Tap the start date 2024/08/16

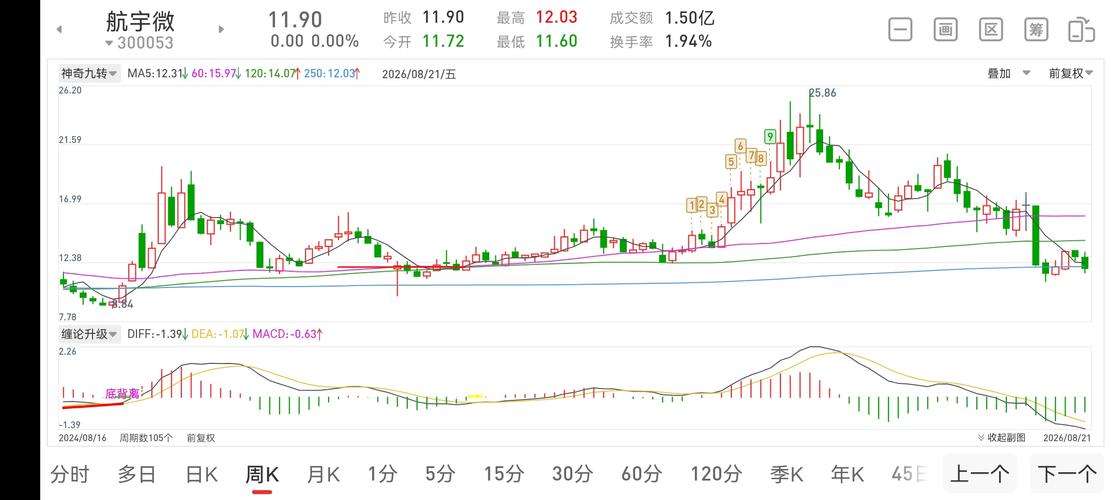81,438
